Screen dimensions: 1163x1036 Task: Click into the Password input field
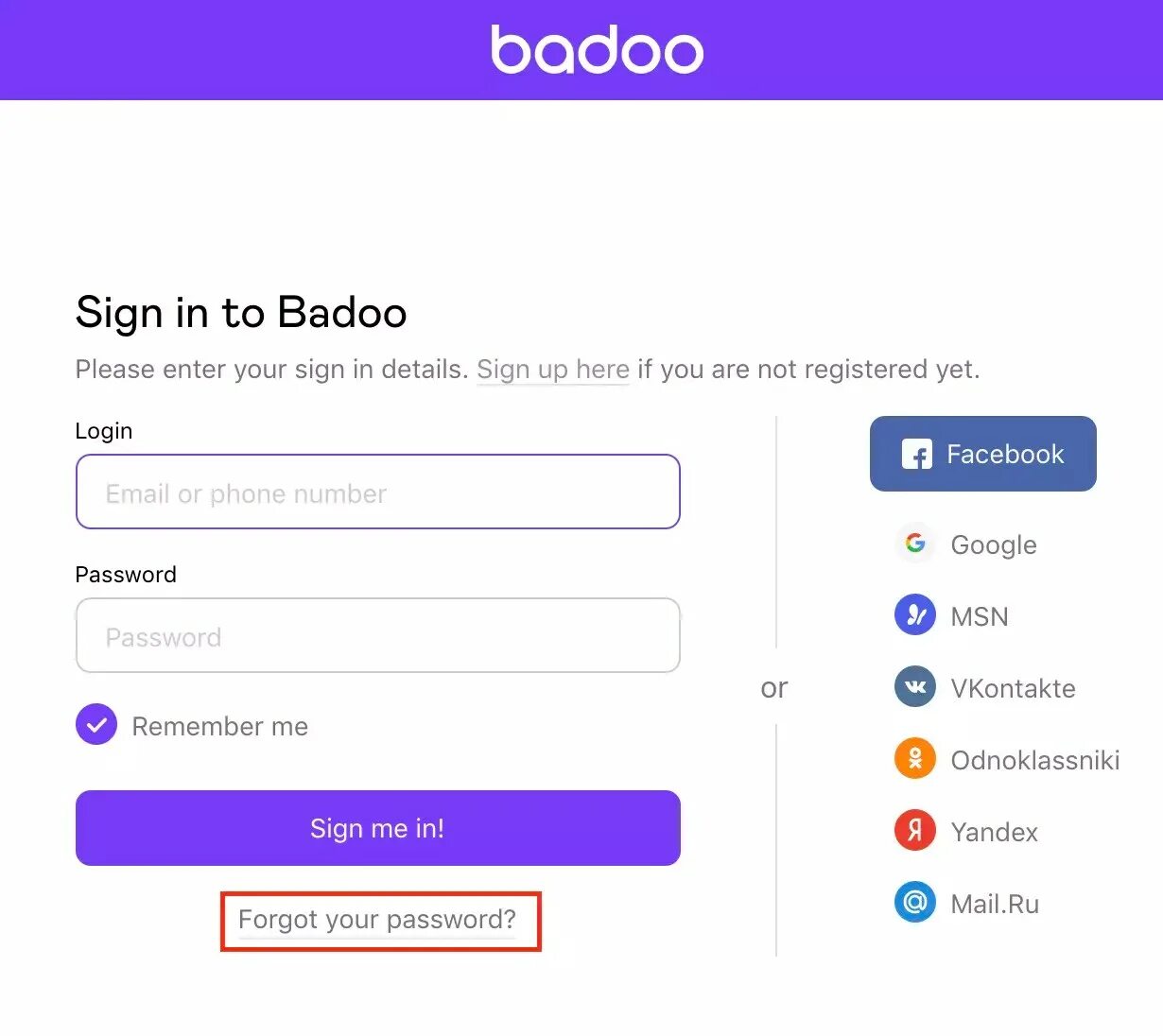point(377,636)
